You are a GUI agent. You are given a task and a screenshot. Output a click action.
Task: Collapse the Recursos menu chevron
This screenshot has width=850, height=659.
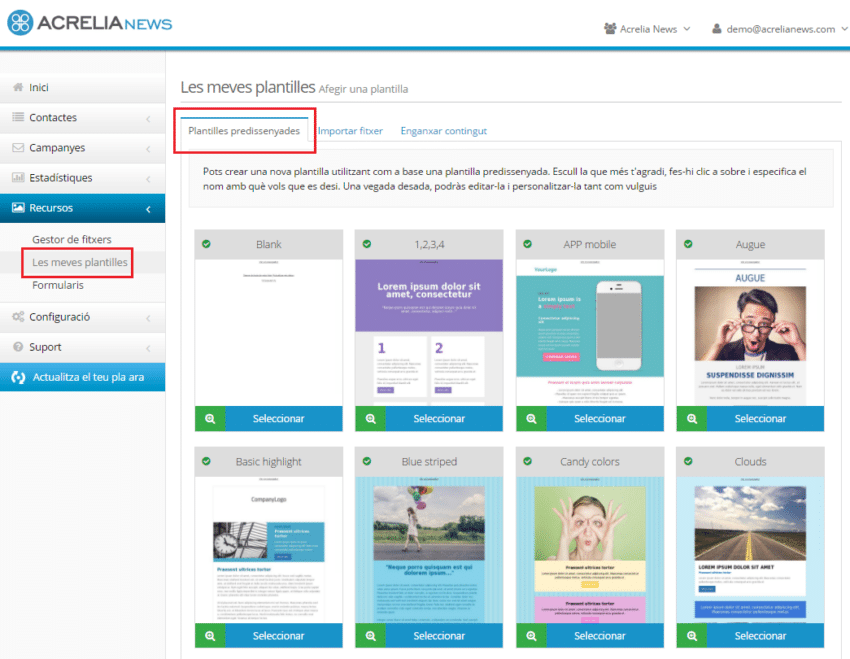click(x=149, y=209)
